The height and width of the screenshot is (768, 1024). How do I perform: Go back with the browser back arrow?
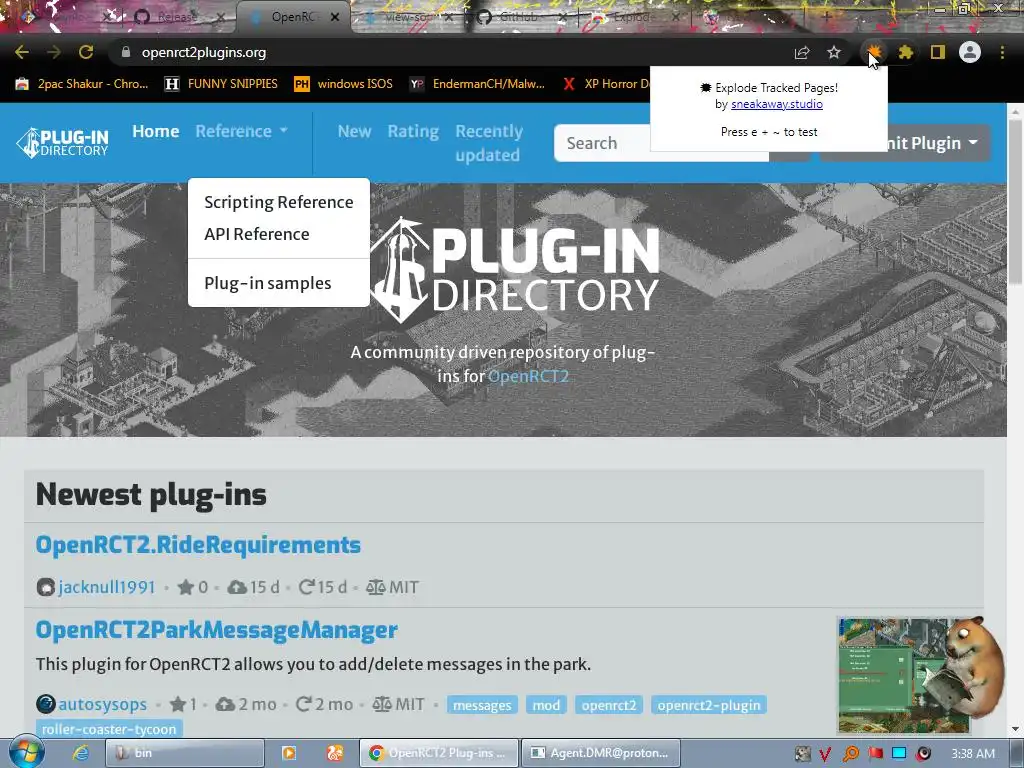point(22,52)
